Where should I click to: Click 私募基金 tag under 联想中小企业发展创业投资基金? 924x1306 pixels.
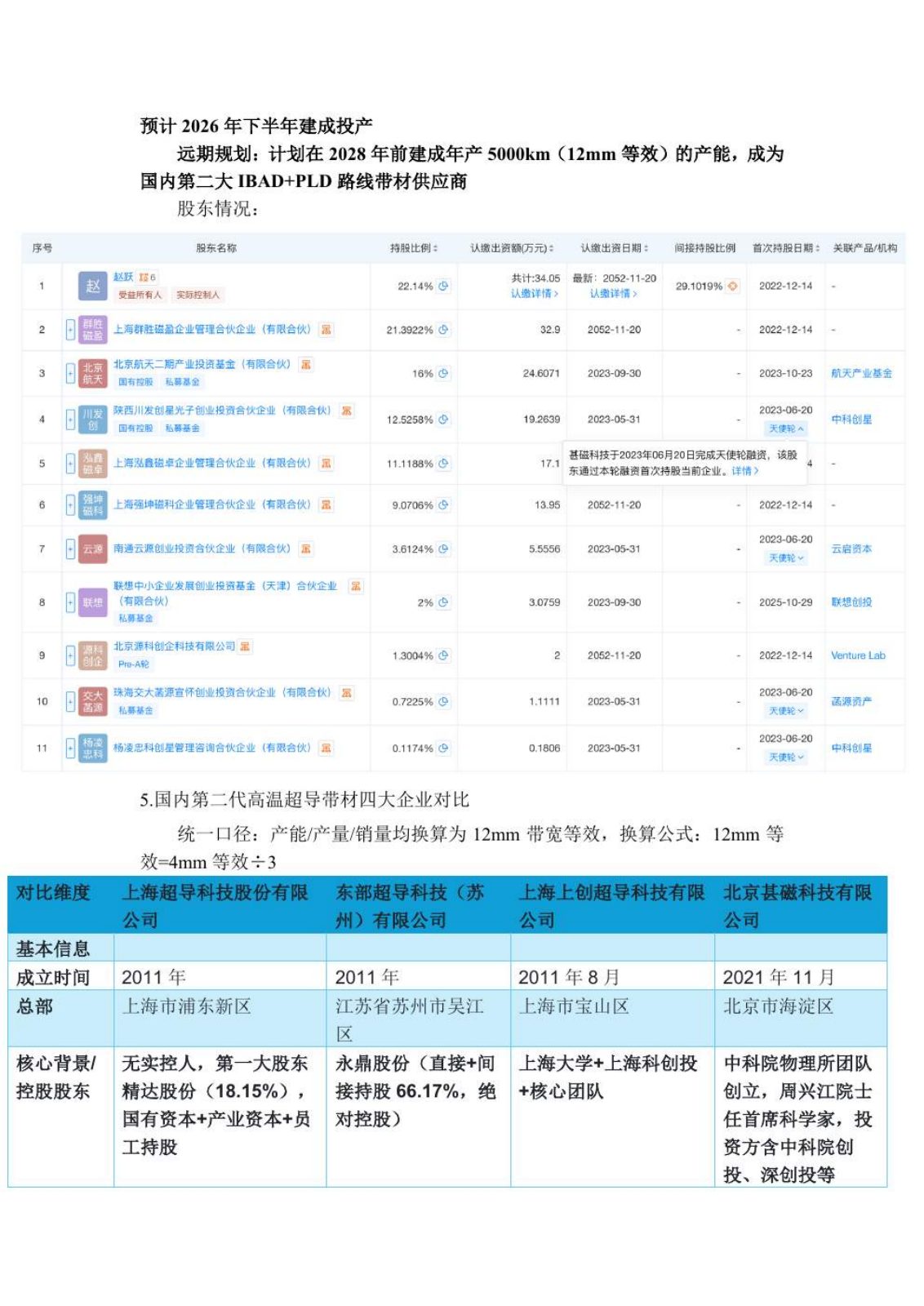(135, 619)
